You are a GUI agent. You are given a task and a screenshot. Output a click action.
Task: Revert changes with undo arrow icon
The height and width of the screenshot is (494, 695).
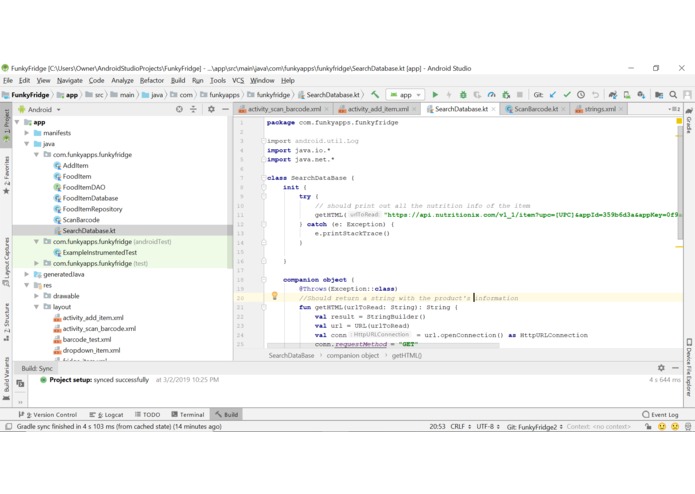tap(595, 94)
